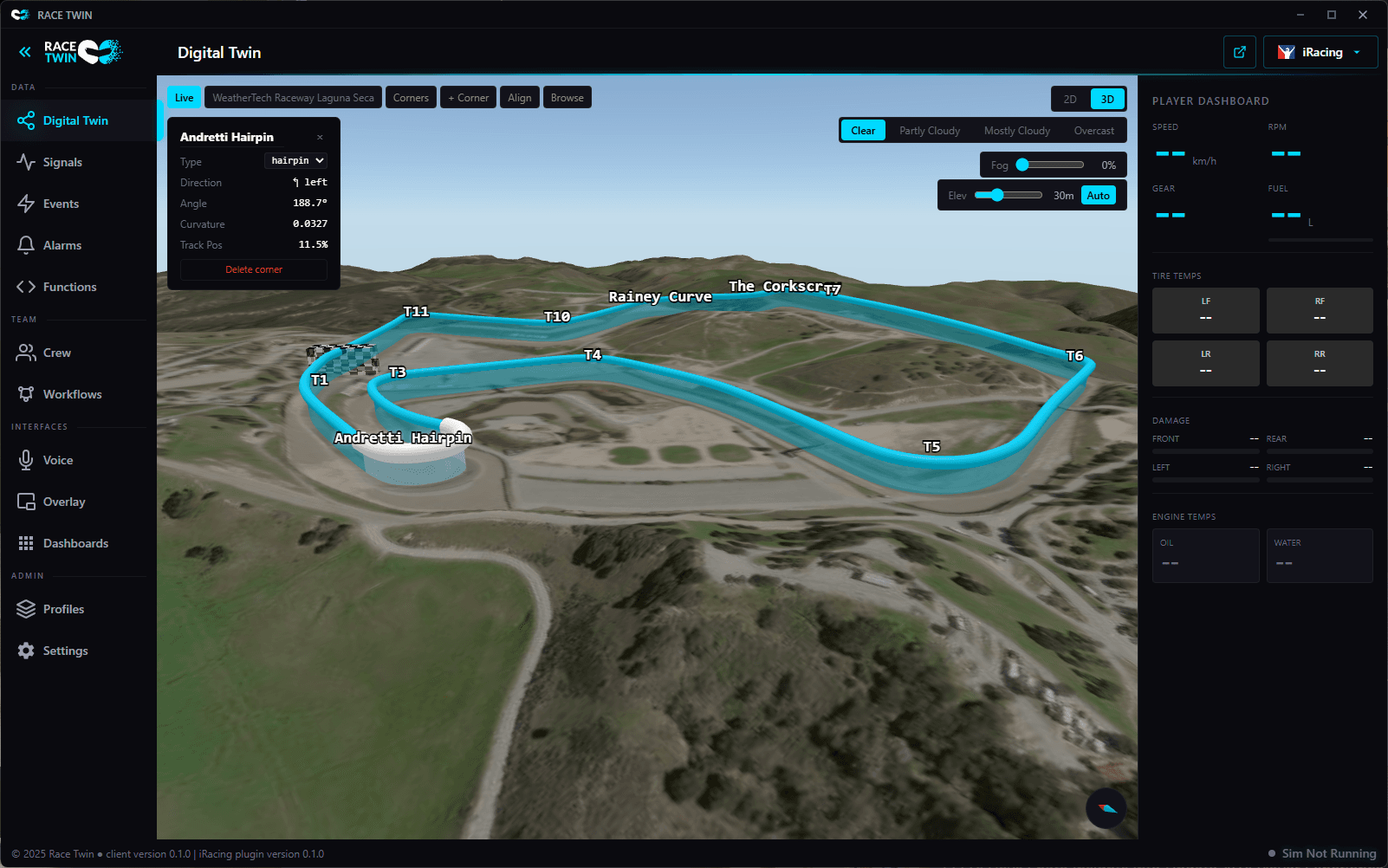Screen dimensions: 1388x868
Task: Select the Rainey Curve label
Action: click(660, 296)
